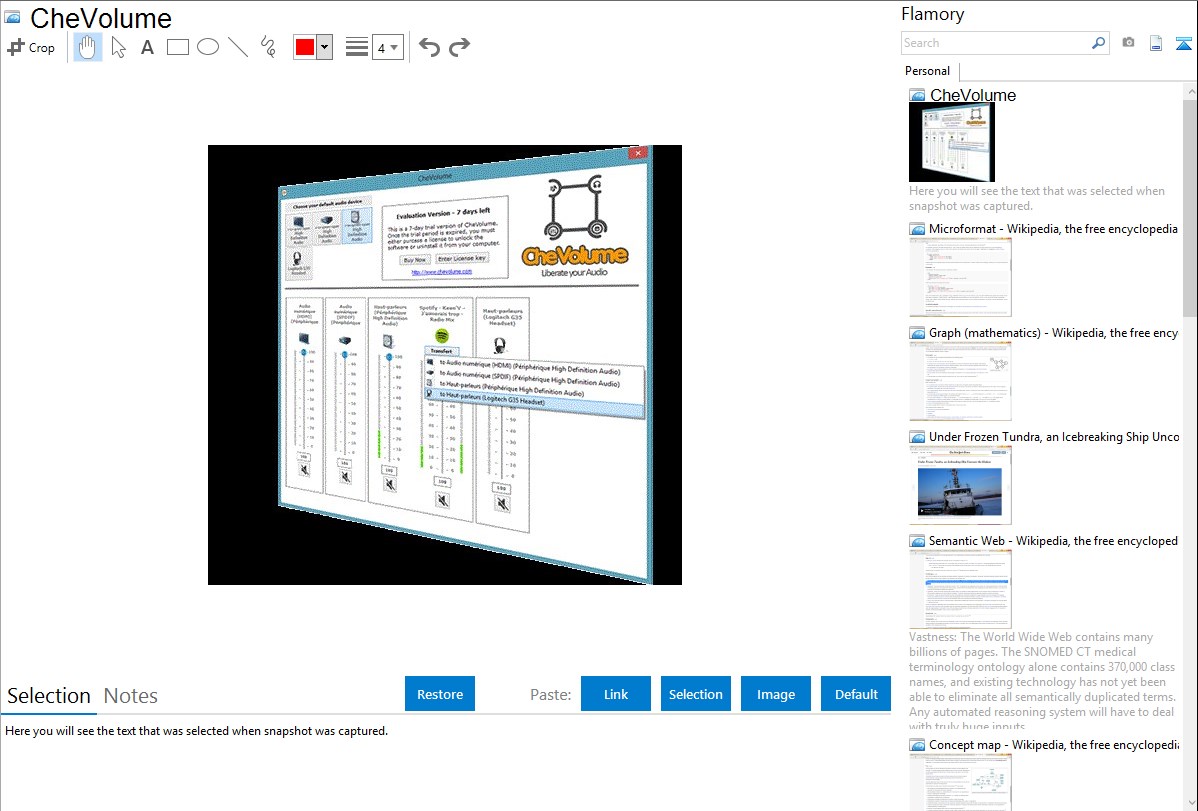Open CheVolume snapshot thumbnail in sidebar
This screenshot has height=811, width=1198.
[952, 143]
